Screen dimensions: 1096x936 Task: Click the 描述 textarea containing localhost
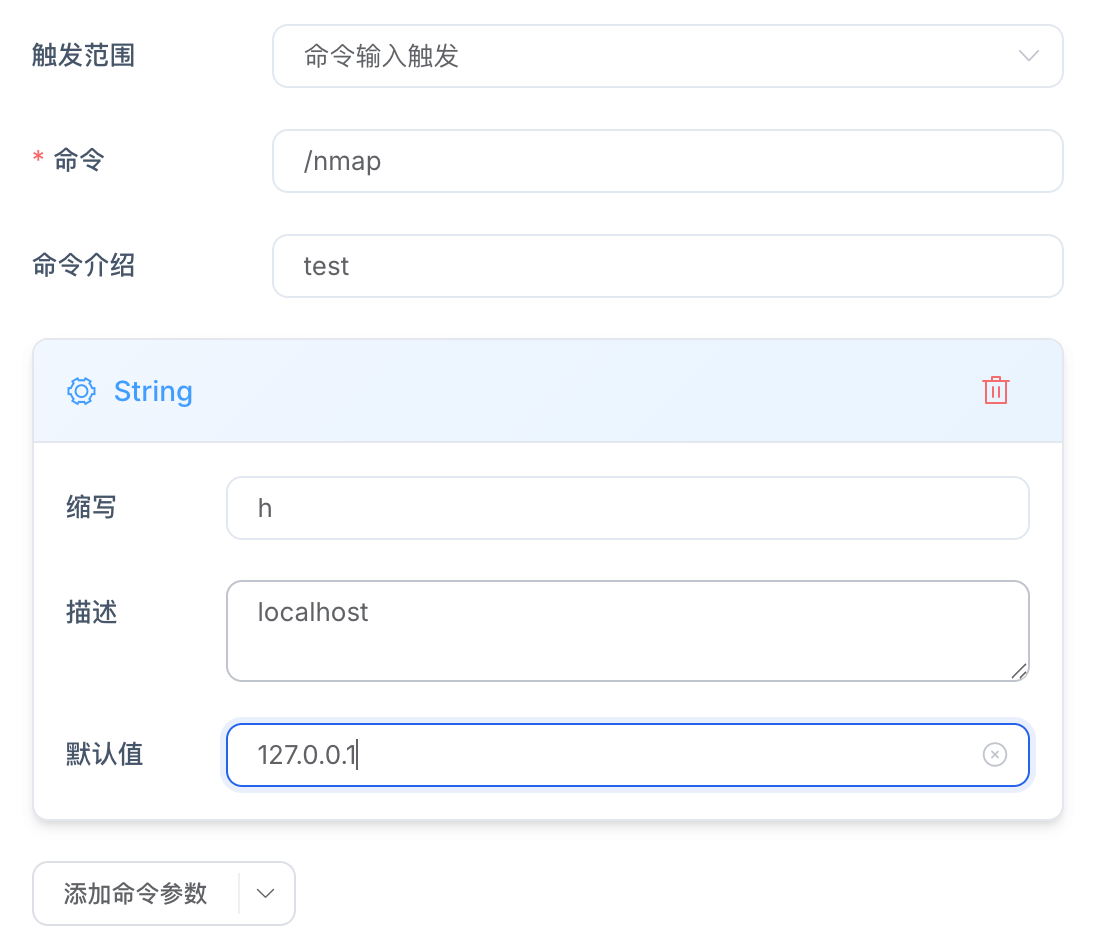(x=627, y=631)
